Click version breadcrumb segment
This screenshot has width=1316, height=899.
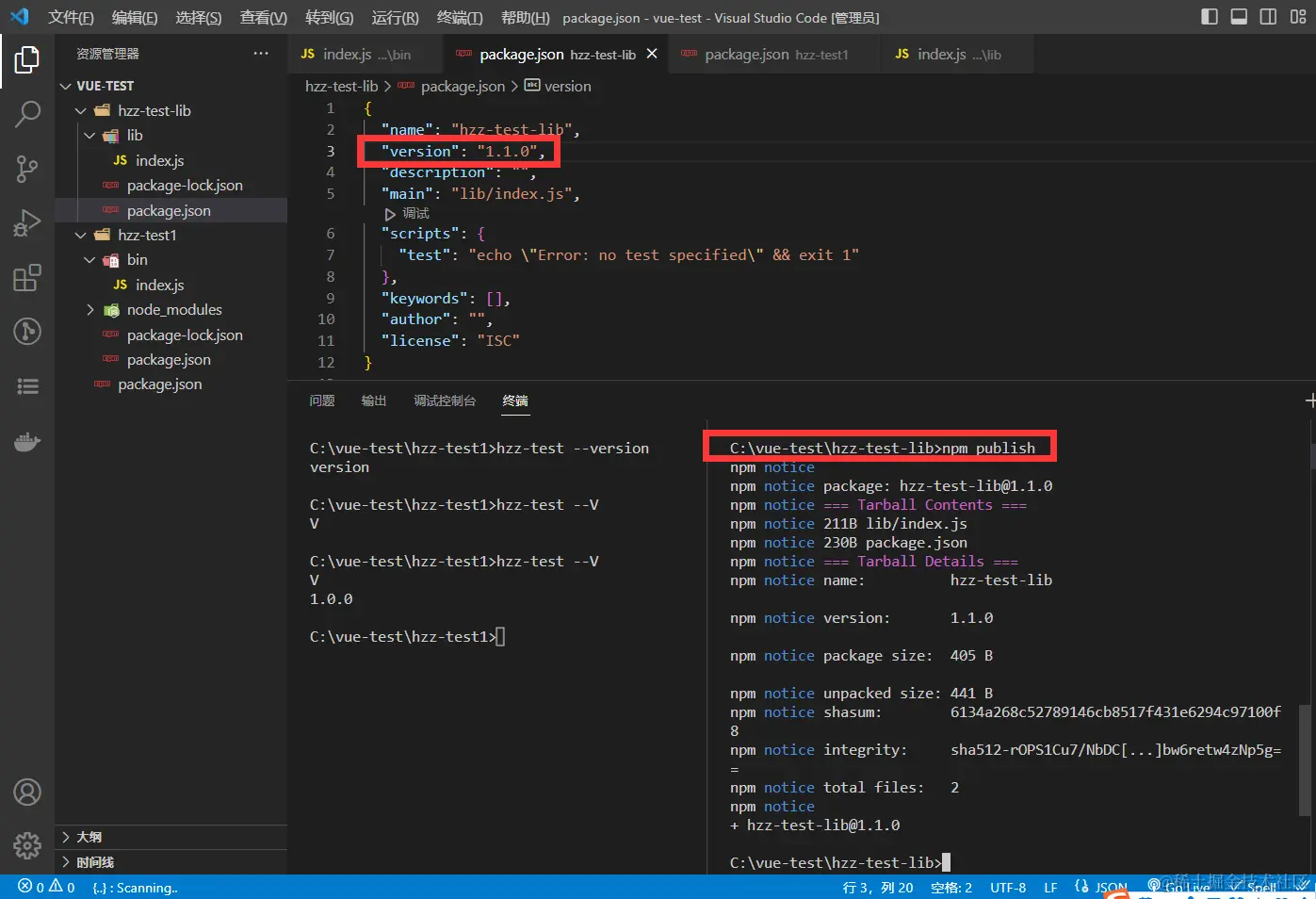click(x=567, y=86)
